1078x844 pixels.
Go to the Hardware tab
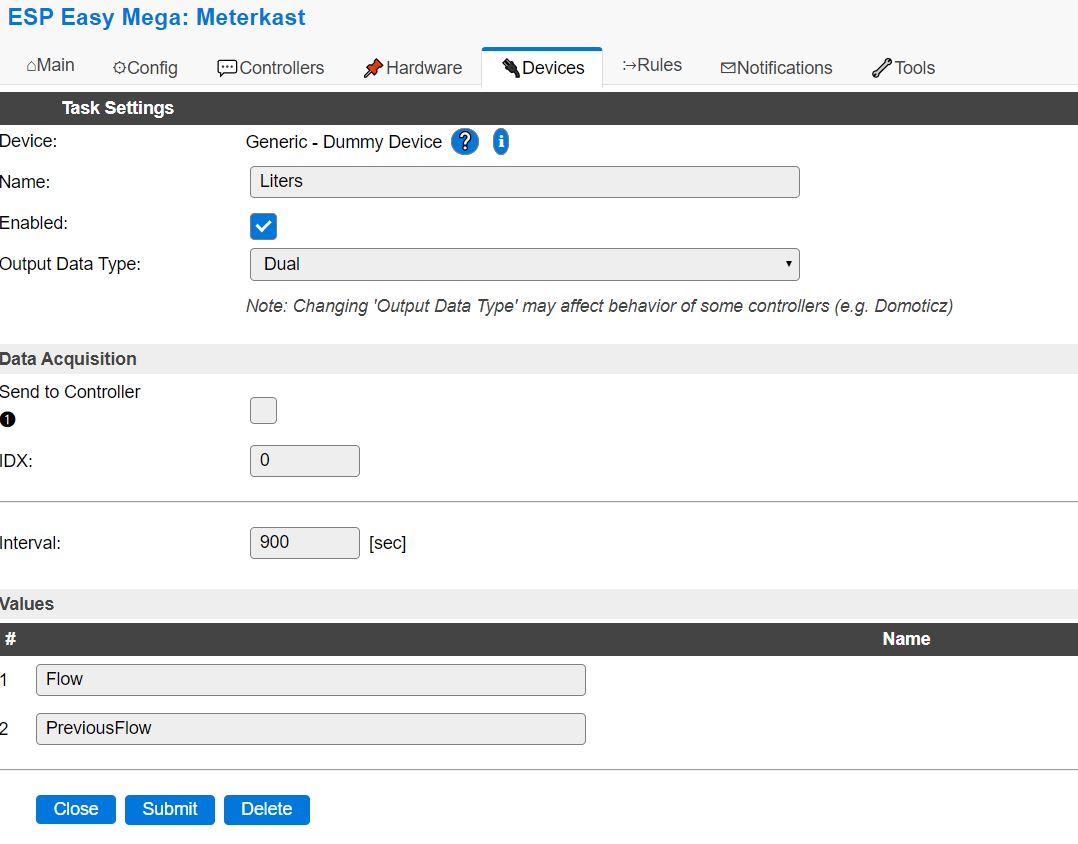tap(412, 68)
